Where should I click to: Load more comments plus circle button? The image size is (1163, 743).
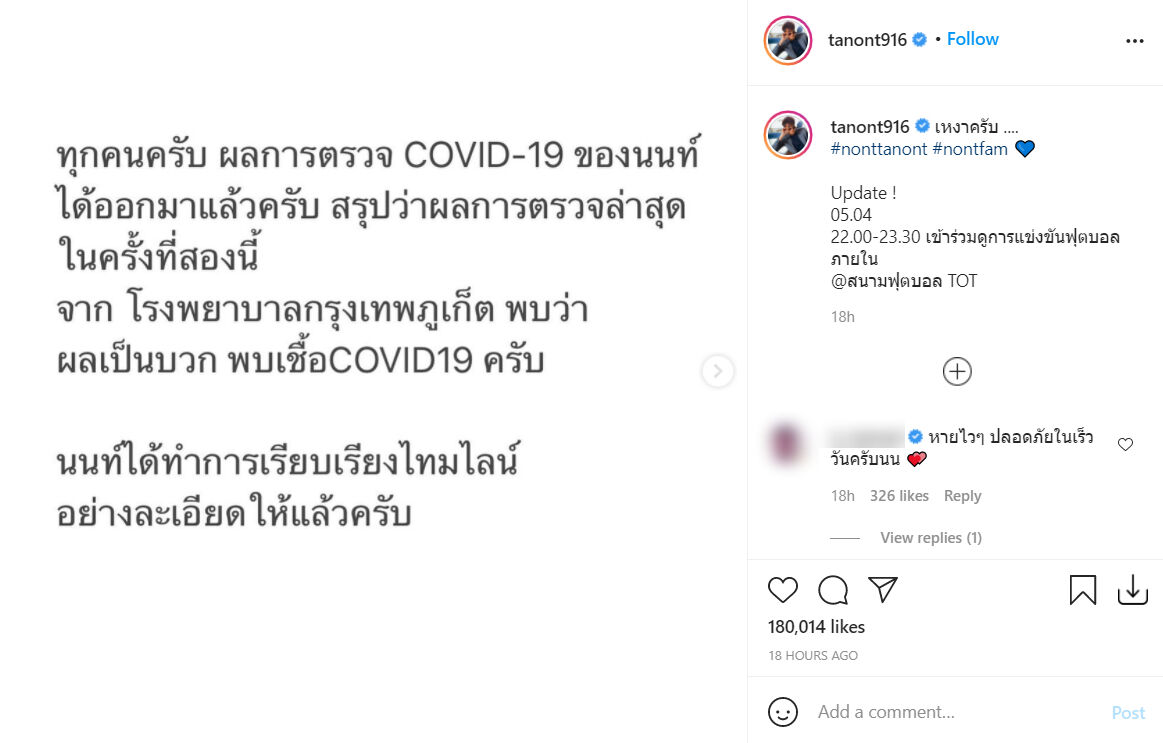point(957,372)
